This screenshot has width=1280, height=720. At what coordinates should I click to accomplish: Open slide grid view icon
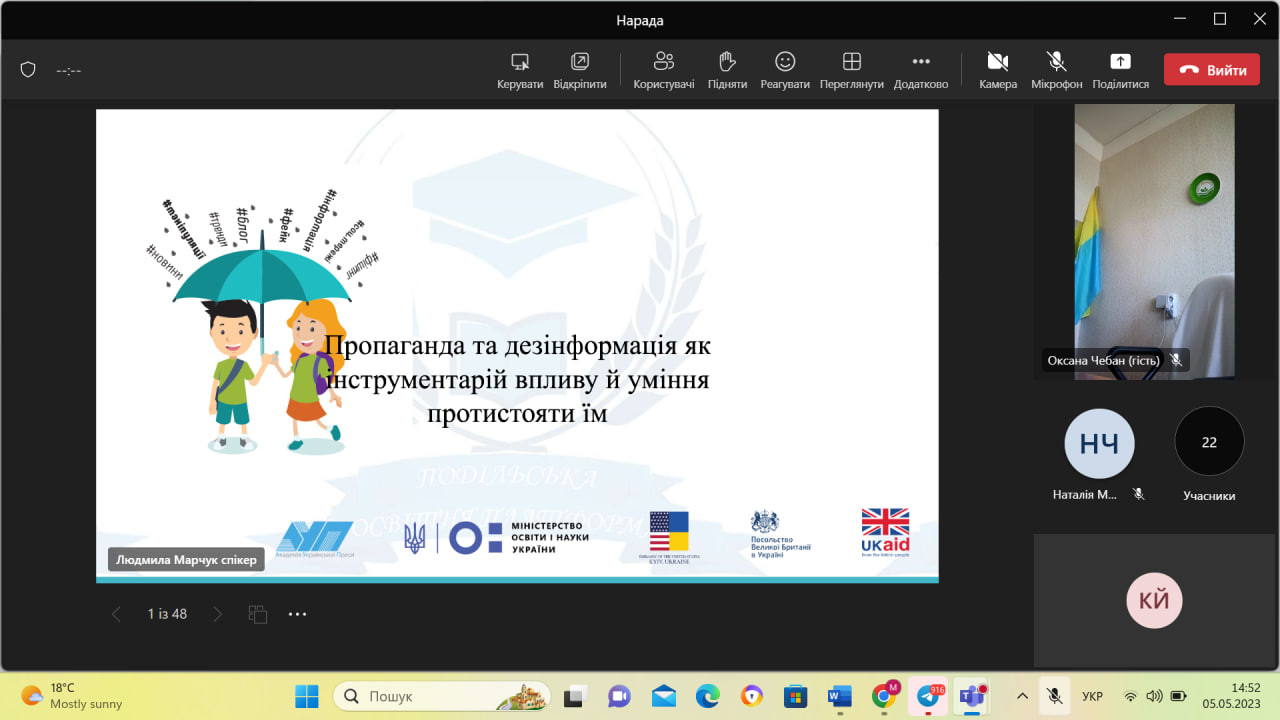click(257, 614)
